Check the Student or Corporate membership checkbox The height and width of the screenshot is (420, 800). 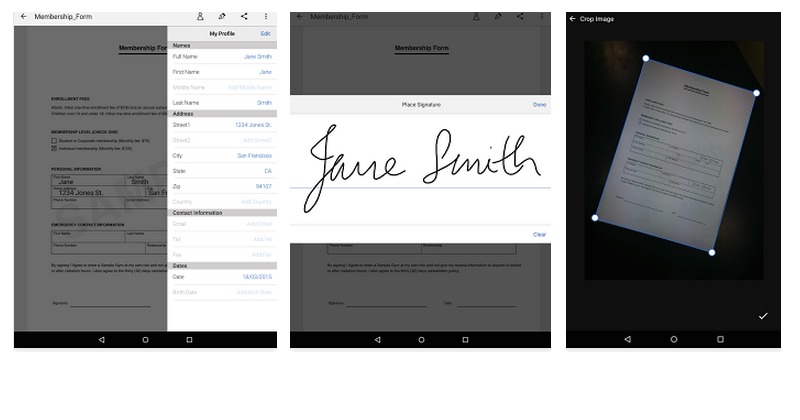(54, 140)
